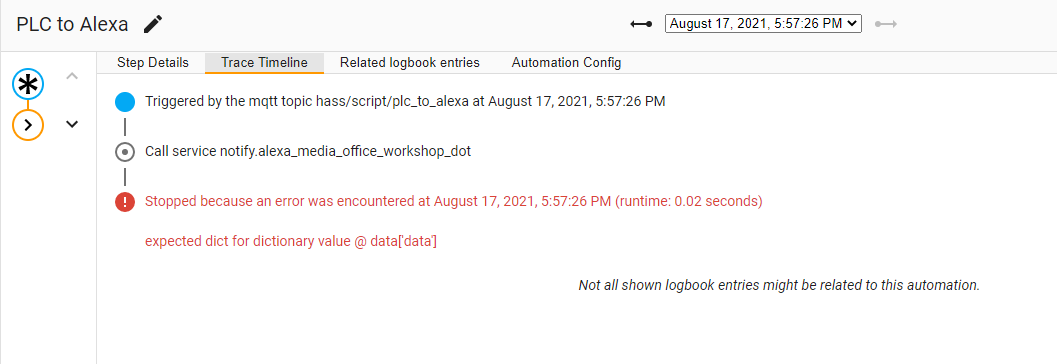1057x364 pixels.
Task: Click the Triggered by the mqtt topic entry
Action: (405, 102)
